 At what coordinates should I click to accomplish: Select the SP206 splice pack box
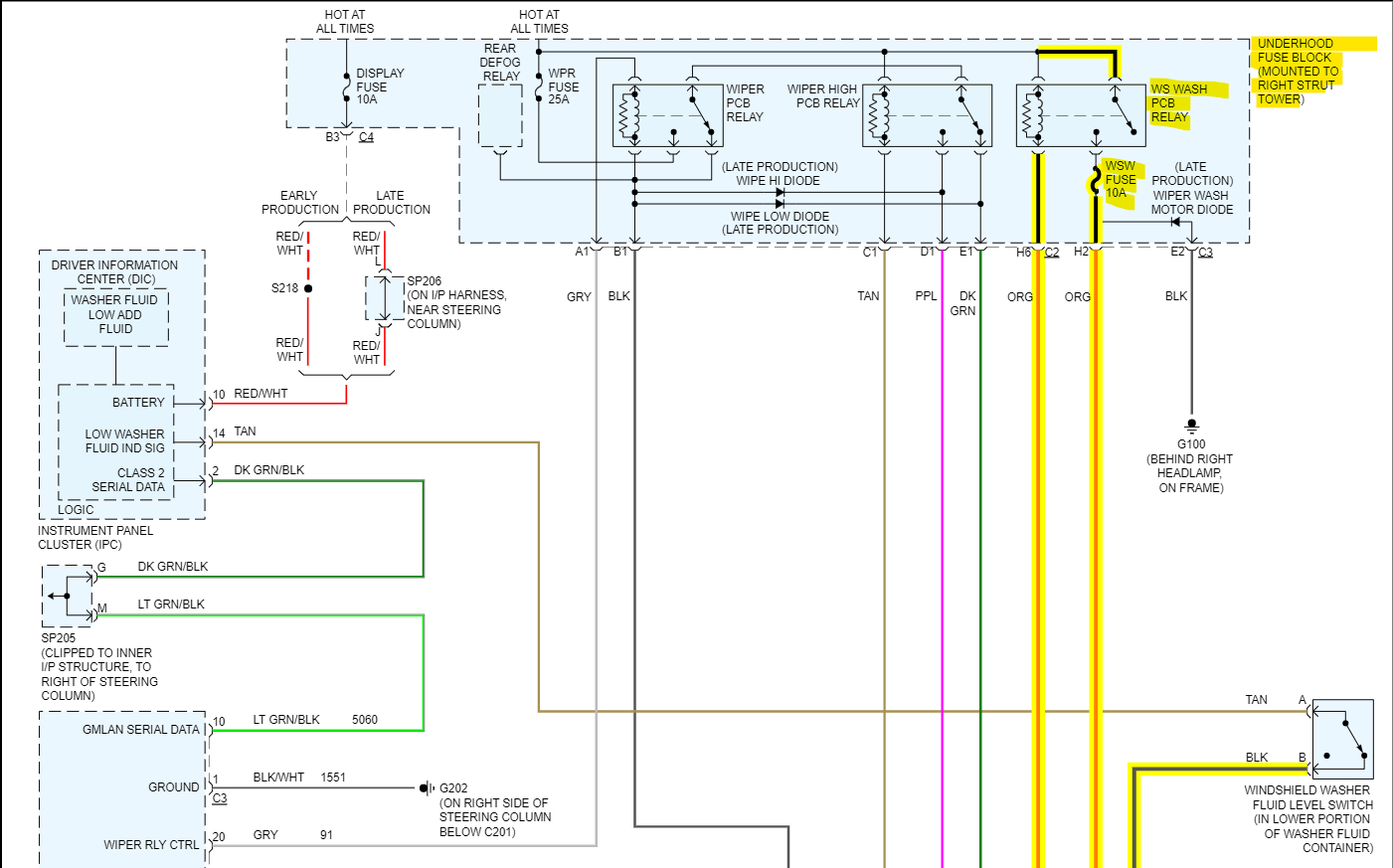[384, 297]
